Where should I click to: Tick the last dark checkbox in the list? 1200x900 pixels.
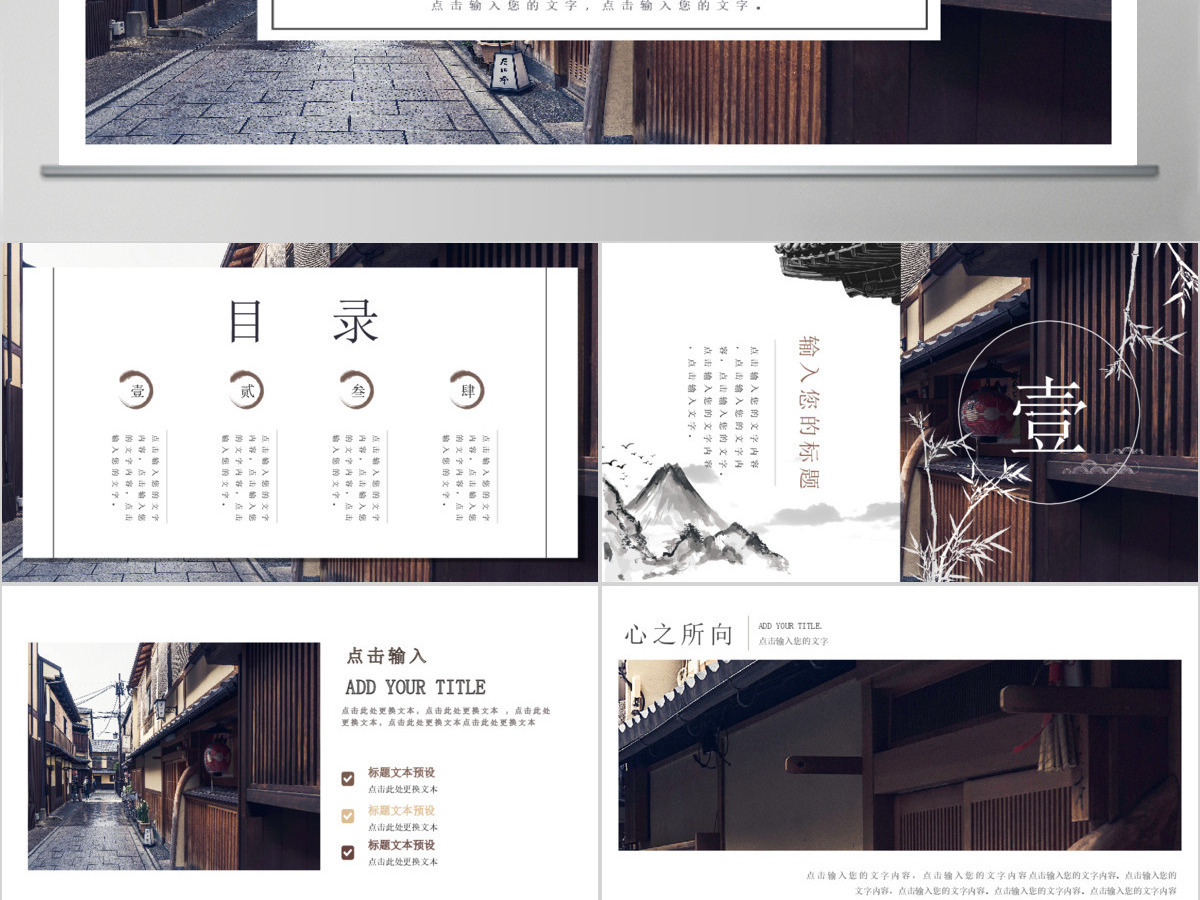(x=348, y=853)
